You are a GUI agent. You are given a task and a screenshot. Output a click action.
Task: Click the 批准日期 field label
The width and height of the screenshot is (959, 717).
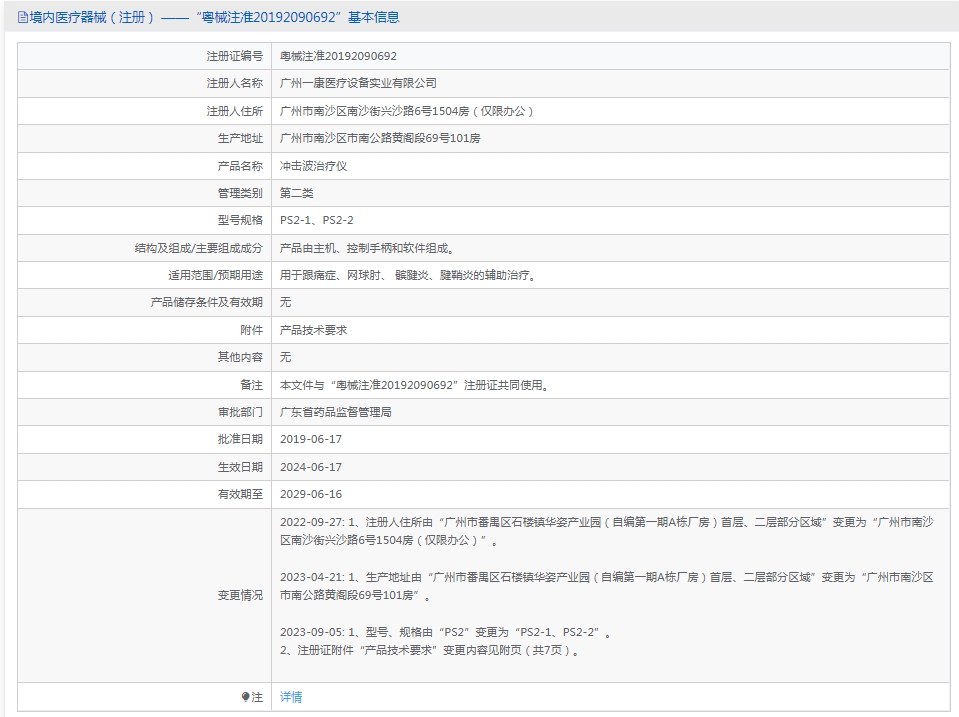coord(240,439)
